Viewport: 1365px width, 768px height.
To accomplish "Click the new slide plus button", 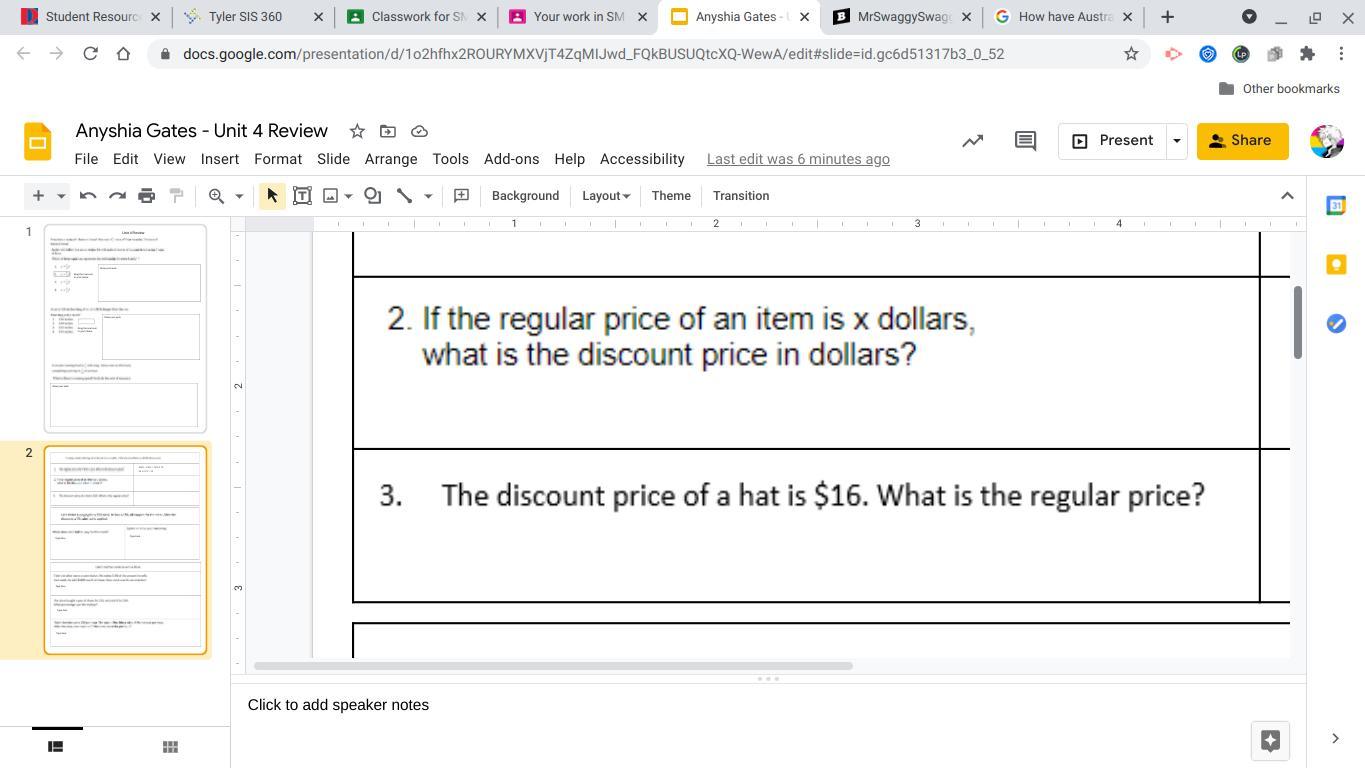I will tap(38, 196).
